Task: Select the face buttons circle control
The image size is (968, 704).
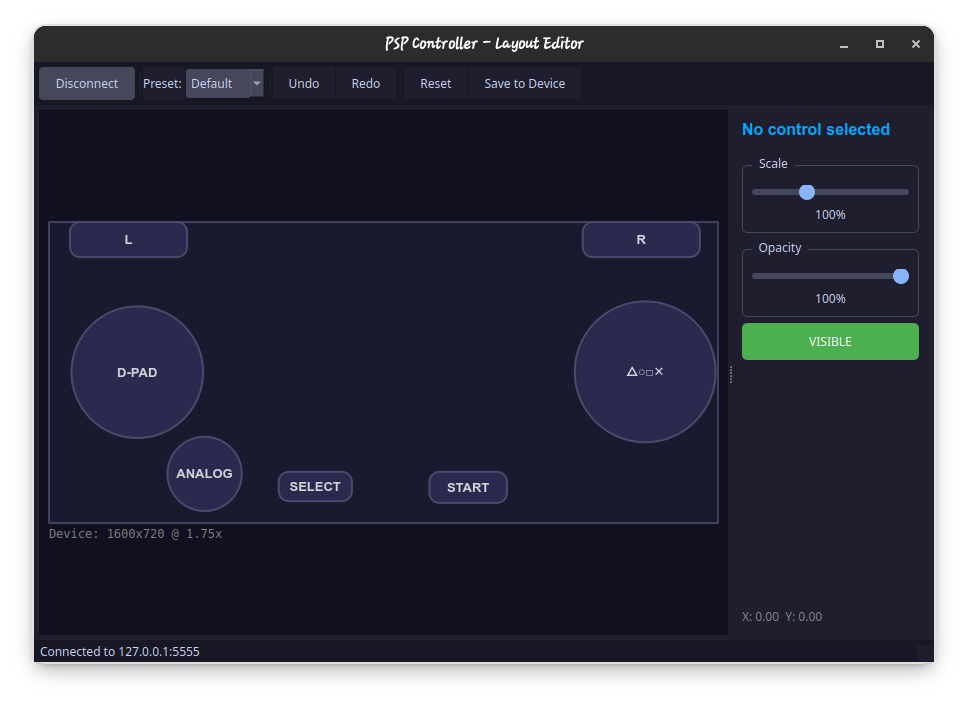Action: (645, 372)
